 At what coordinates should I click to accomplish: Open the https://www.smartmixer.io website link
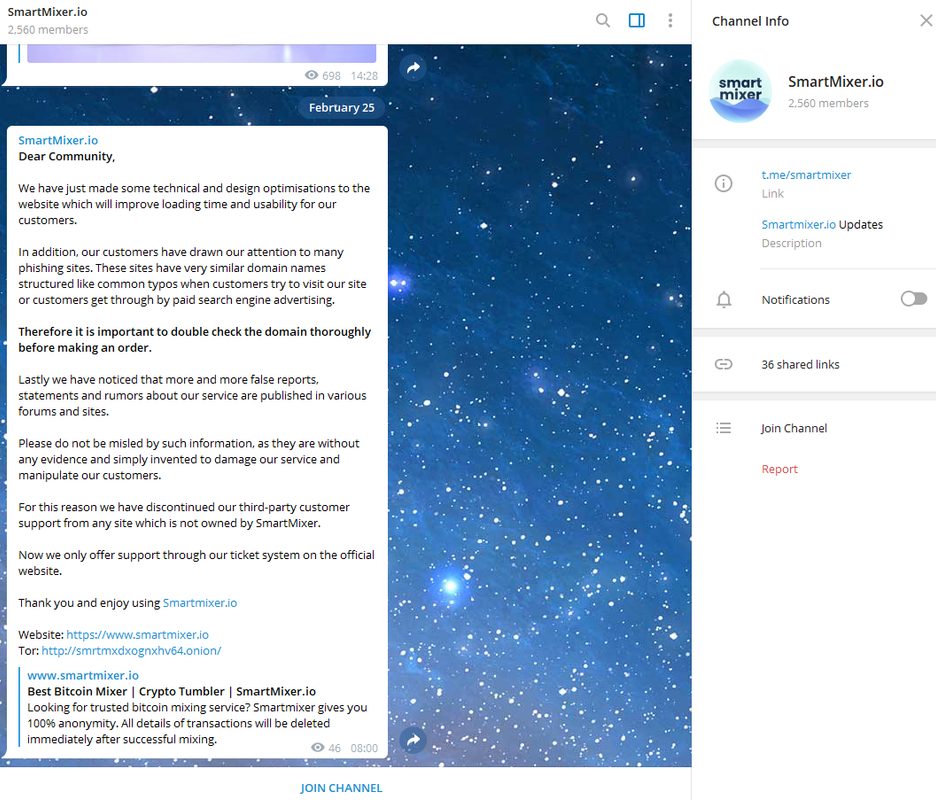137,635
